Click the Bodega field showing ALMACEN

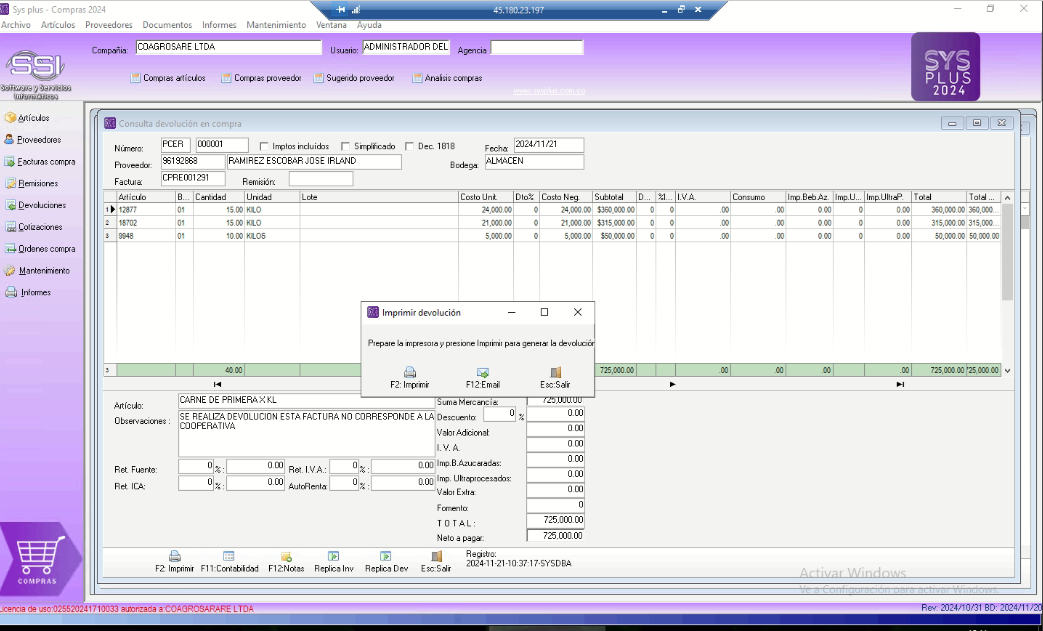tap(534, 162)
